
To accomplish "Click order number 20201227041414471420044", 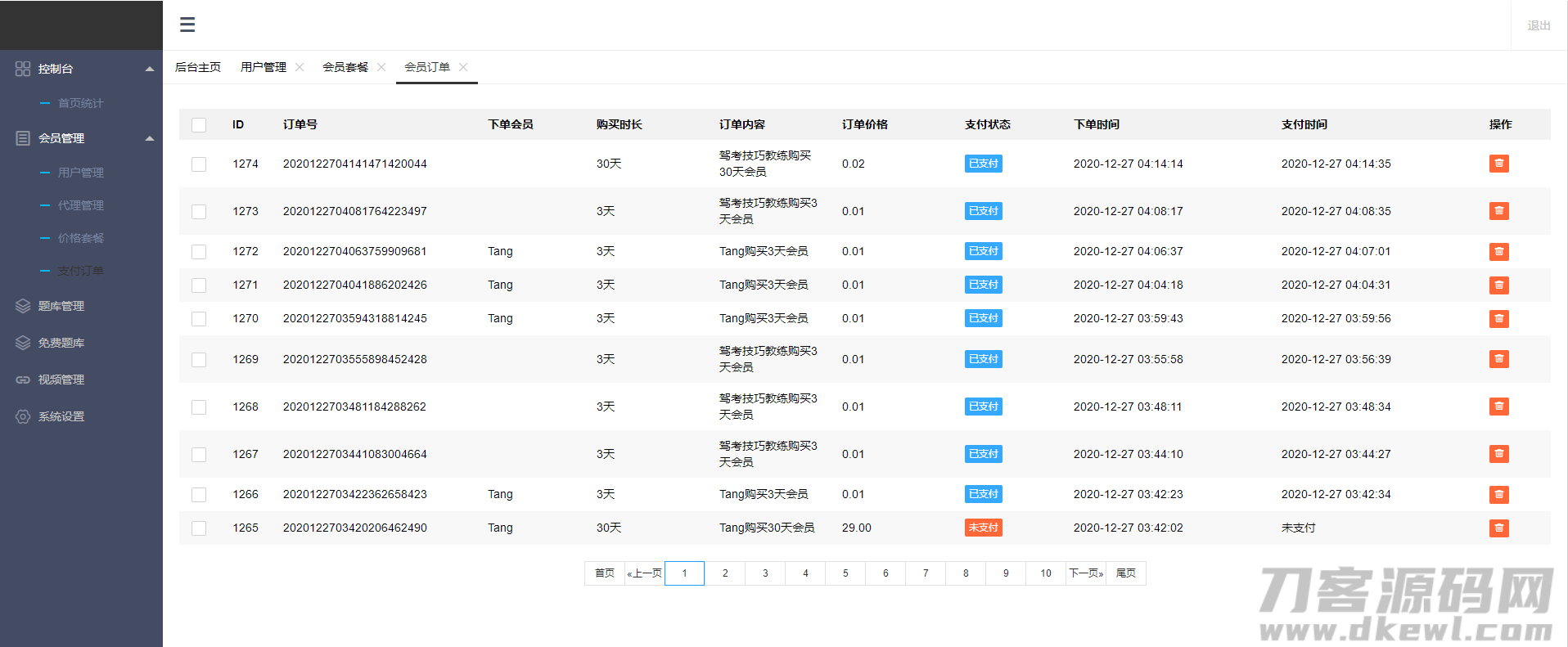I will tap(355, 164).
